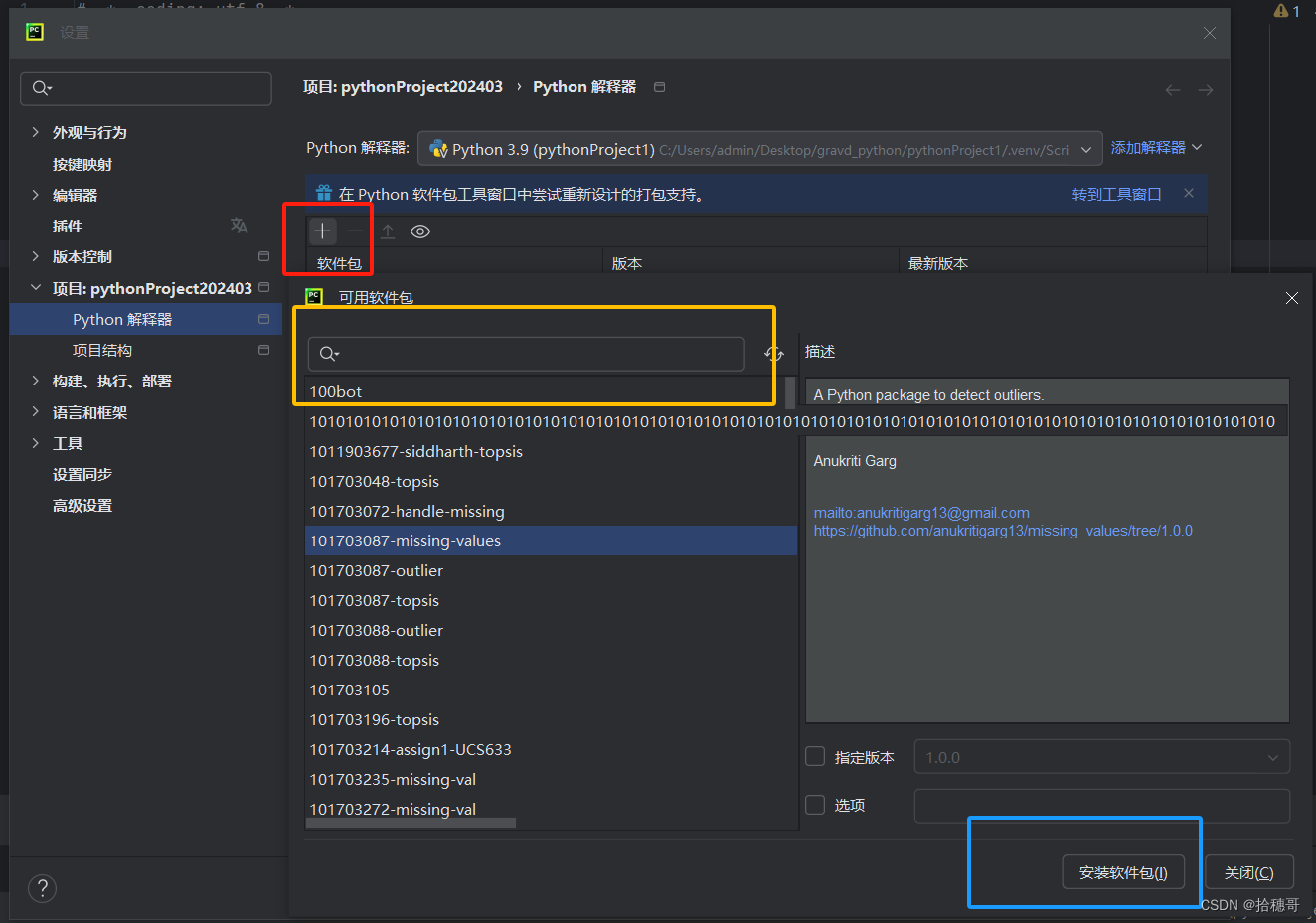
Task: Open the github missing_values link
Action: pos(1003,531)
